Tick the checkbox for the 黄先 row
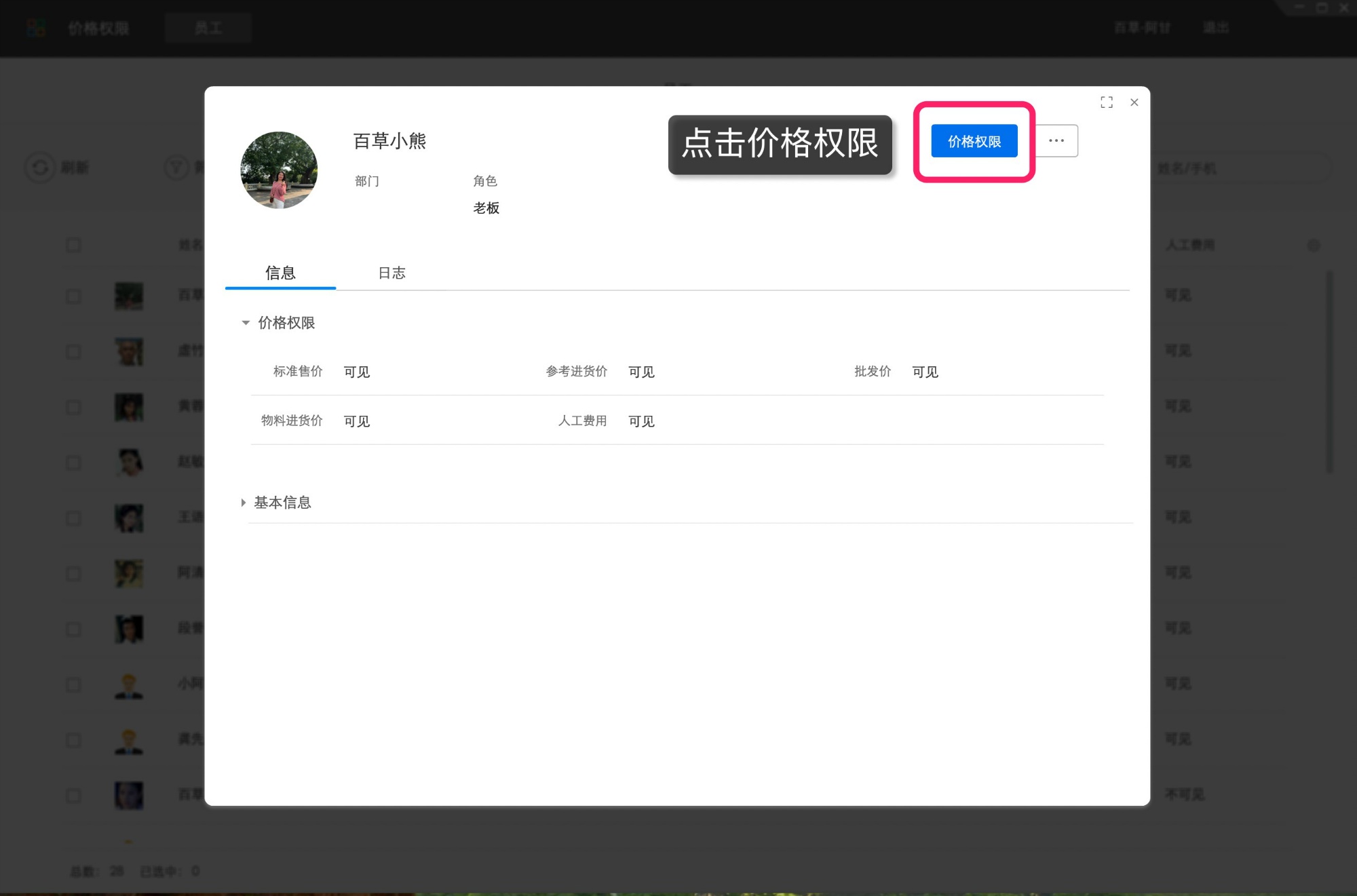Image resolution: width=1357 pixels, height=896 pixels. (73, 740)
